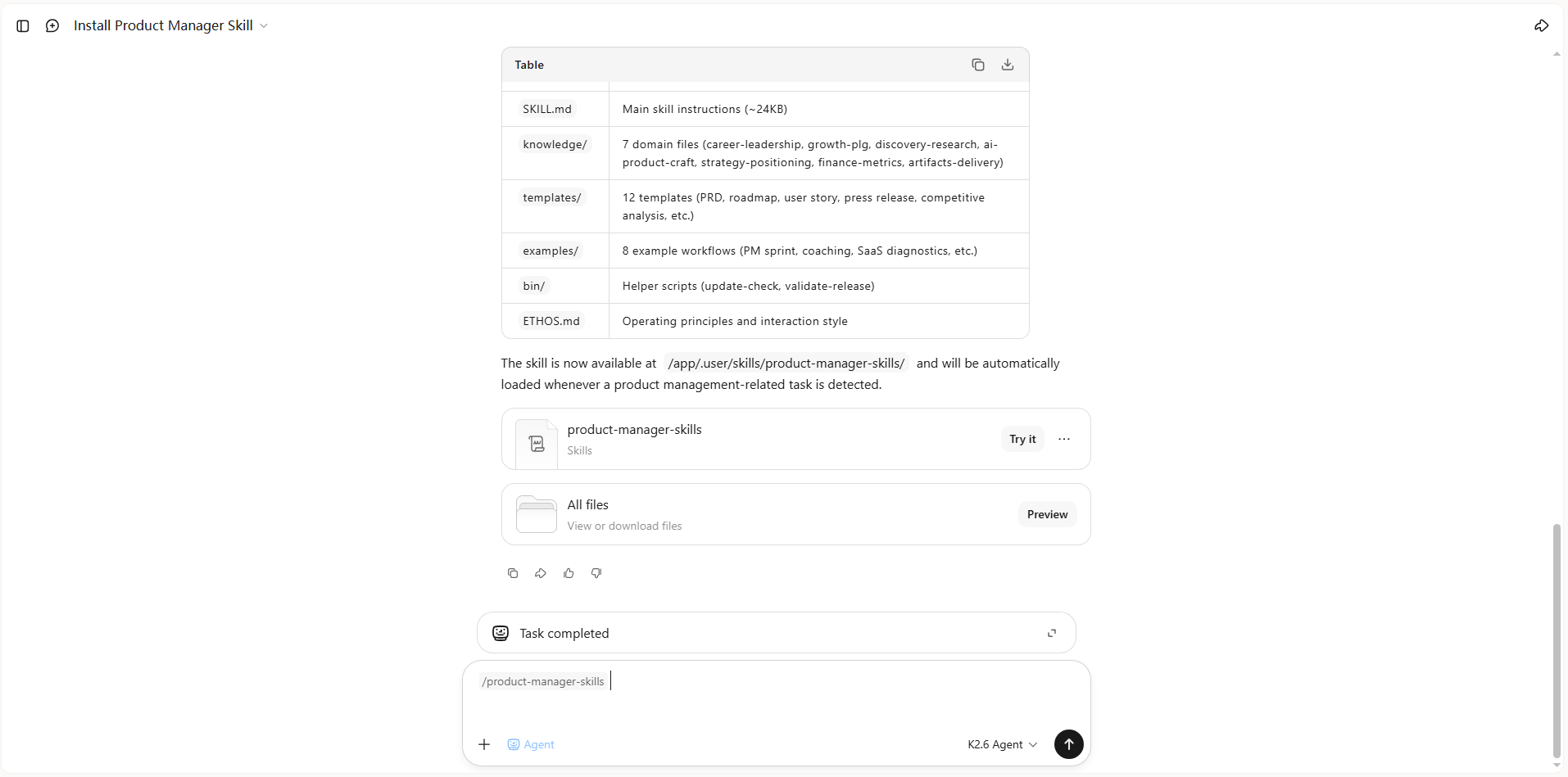Image resolution: width=1568 pixels, height=777 pixels.
Task: Expand the Task completed panel
Action: (x=1052, y=633)
